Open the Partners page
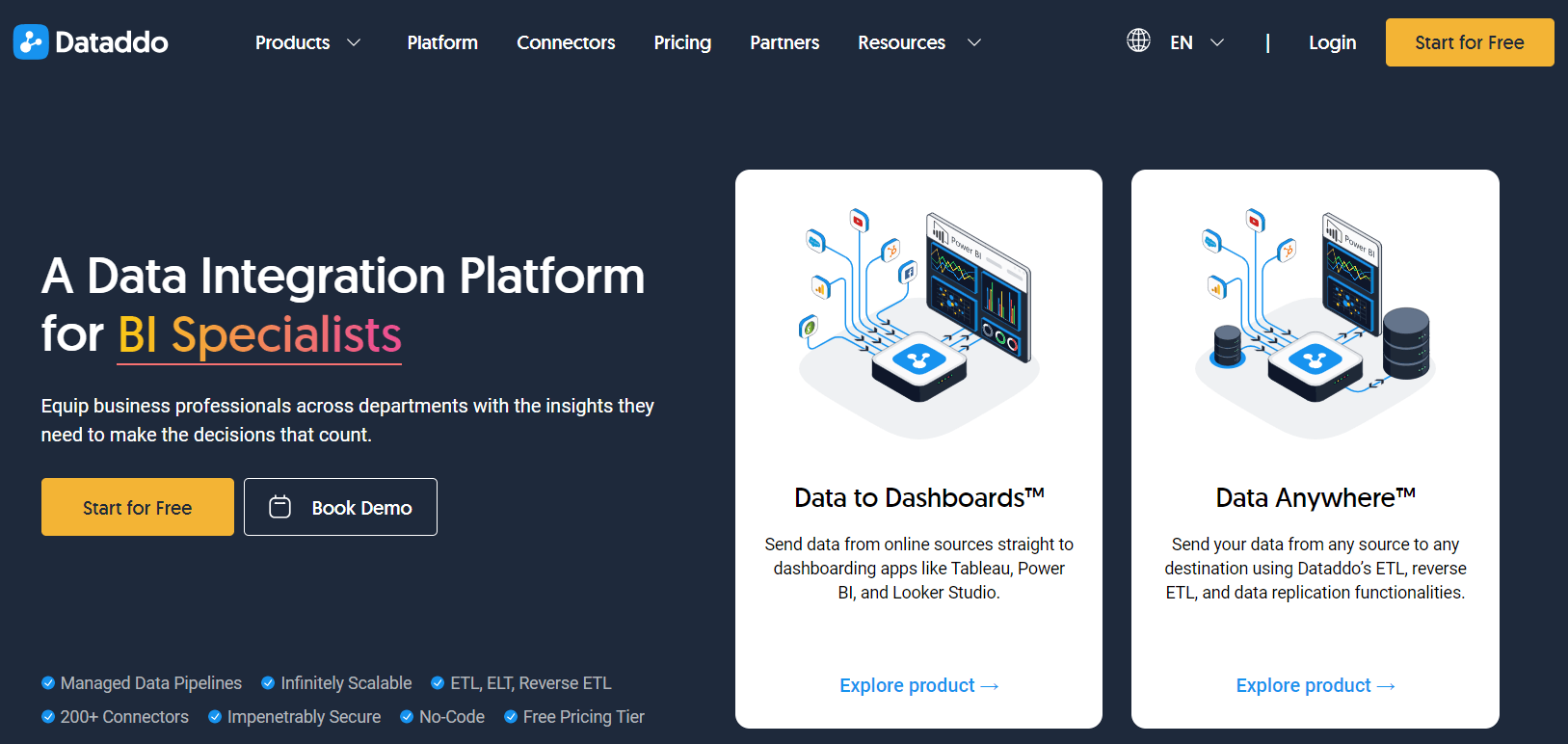 pyautogui.click(x=784, y=42)
